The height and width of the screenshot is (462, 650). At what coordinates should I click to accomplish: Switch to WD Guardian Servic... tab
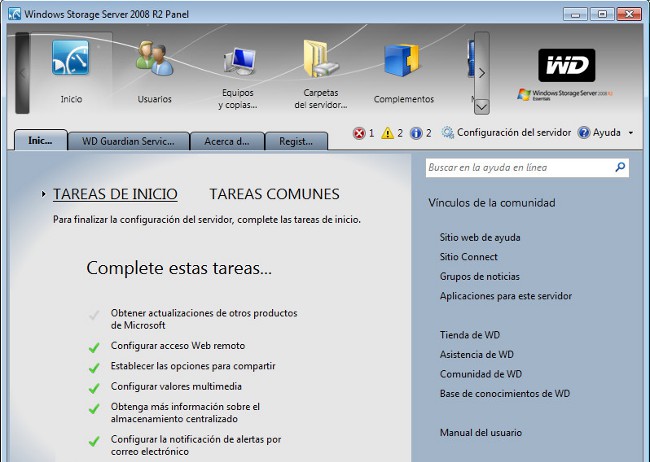tap(129, 141)
